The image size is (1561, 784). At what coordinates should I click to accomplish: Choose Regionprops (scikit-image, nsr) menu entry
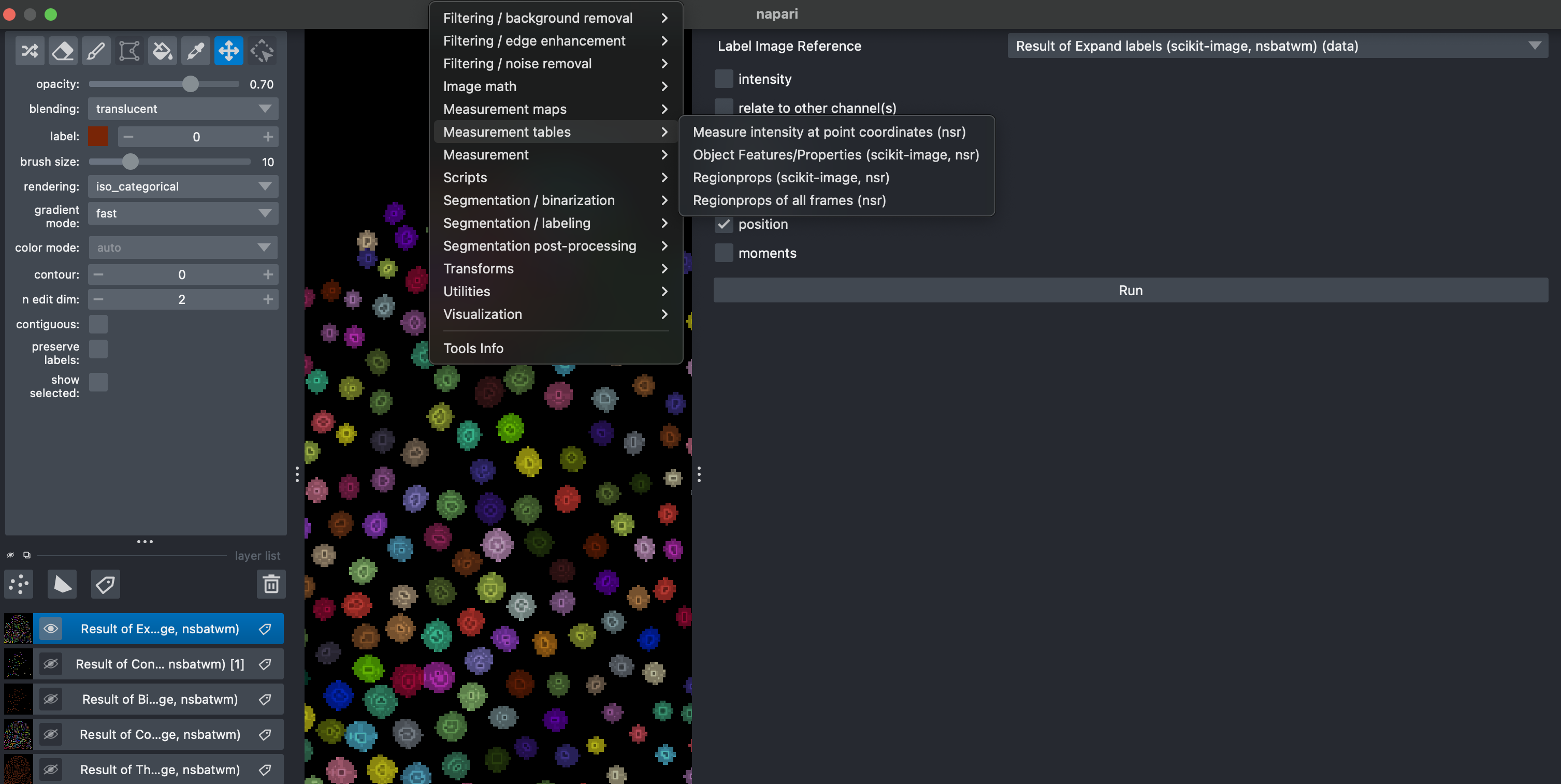pyautogui.click(x=791, y=178)
